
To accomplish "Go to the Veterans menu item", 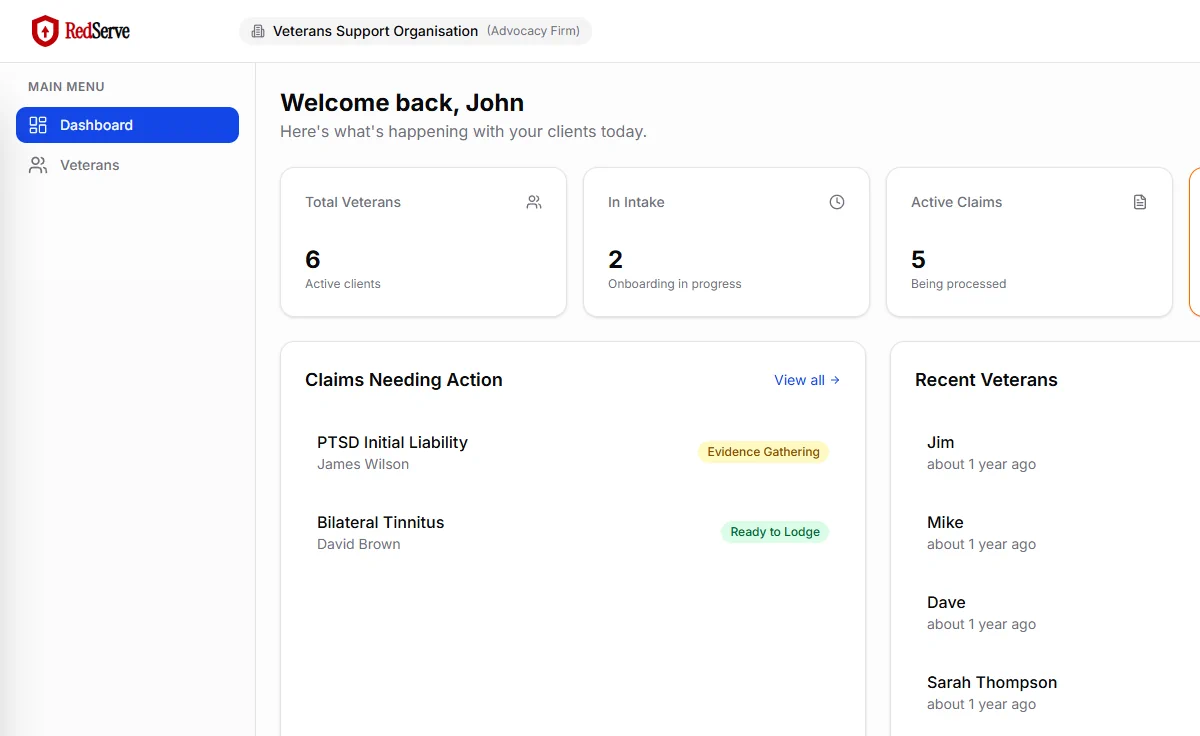I will tap(90, 165).
